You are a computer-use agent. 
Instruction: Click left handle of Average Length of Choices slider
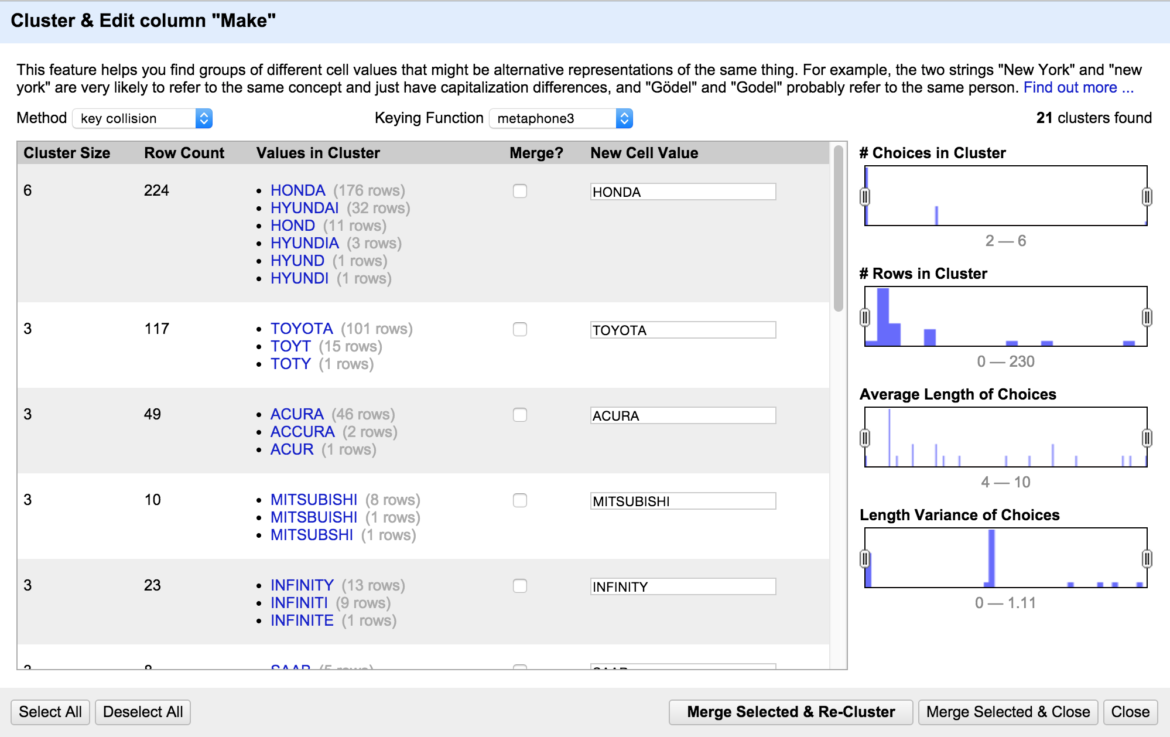[x=865, y=438]
